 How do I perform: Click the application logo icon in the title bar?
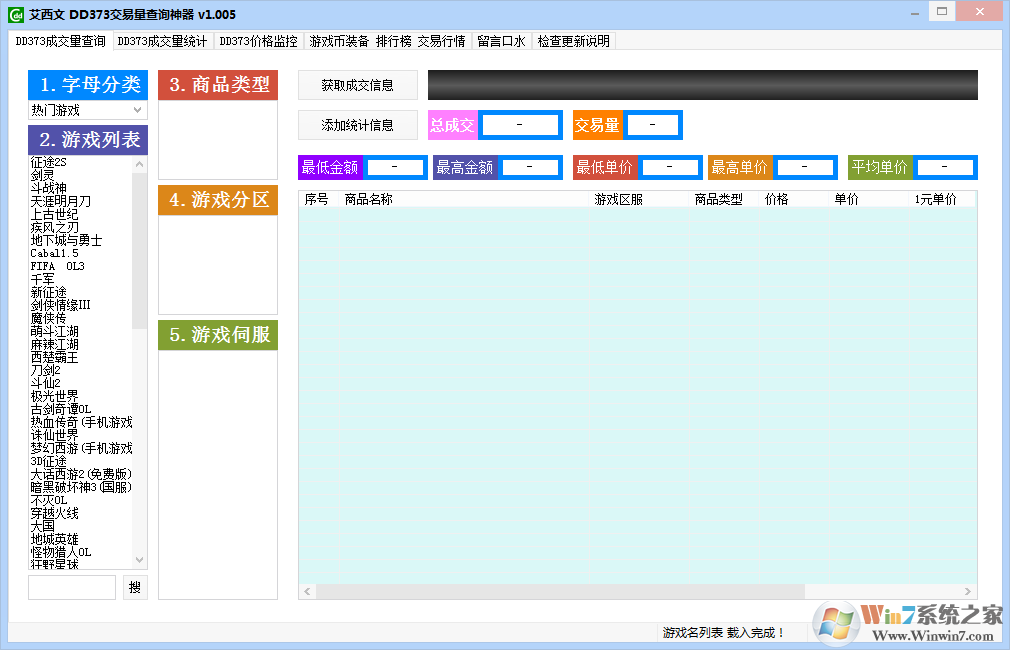[14, 14]
